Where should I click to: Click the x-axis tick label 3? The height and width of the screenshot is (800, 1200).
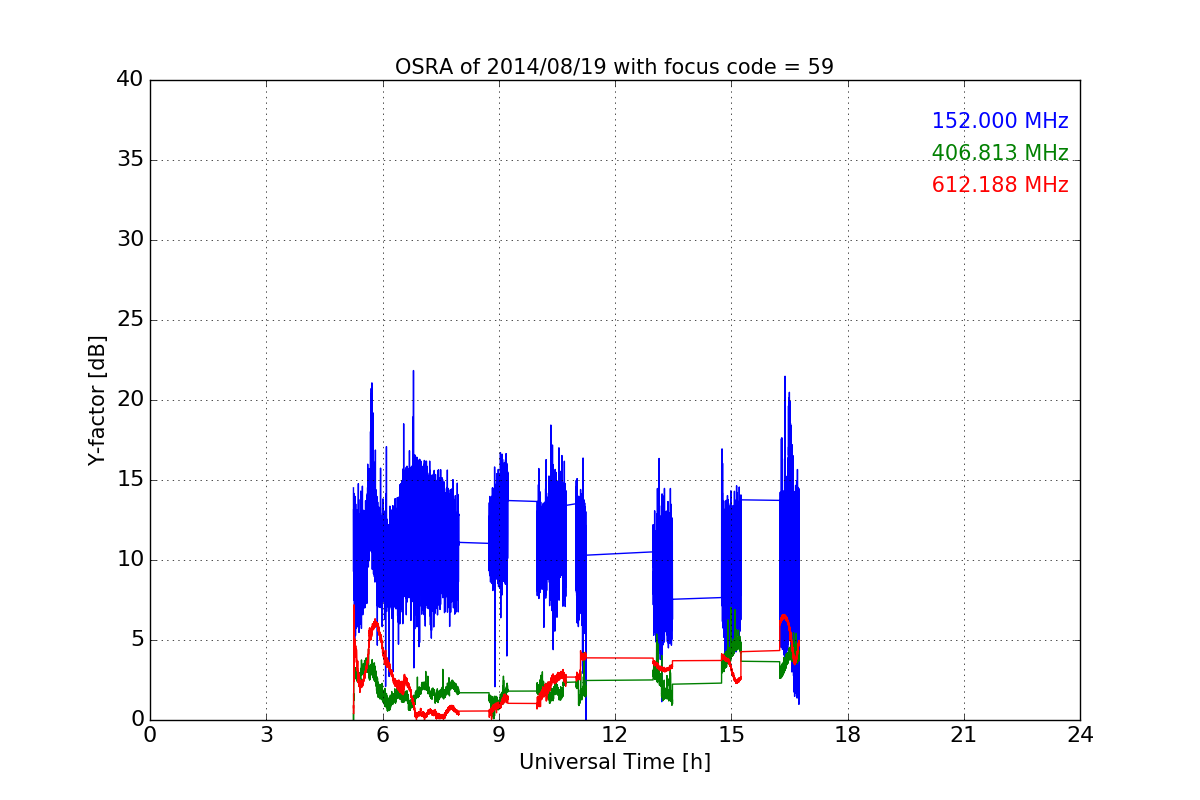266,735
